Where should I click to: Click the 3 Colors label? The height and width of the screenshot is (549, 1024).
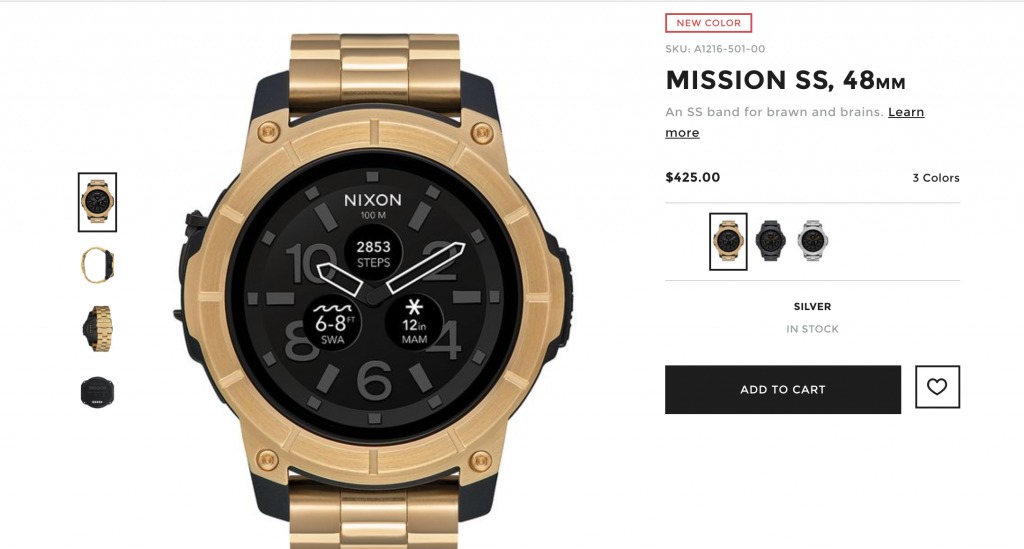click(936, 178)
